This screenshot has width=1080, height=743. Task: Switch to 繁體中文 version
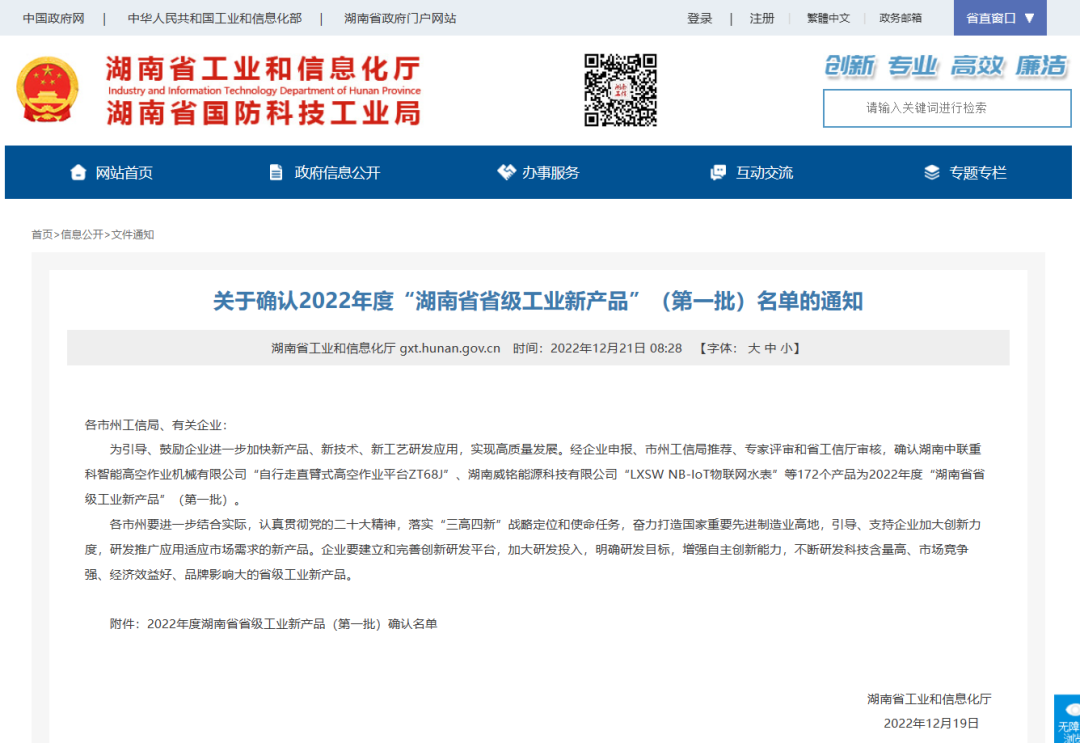pos(828,18)
